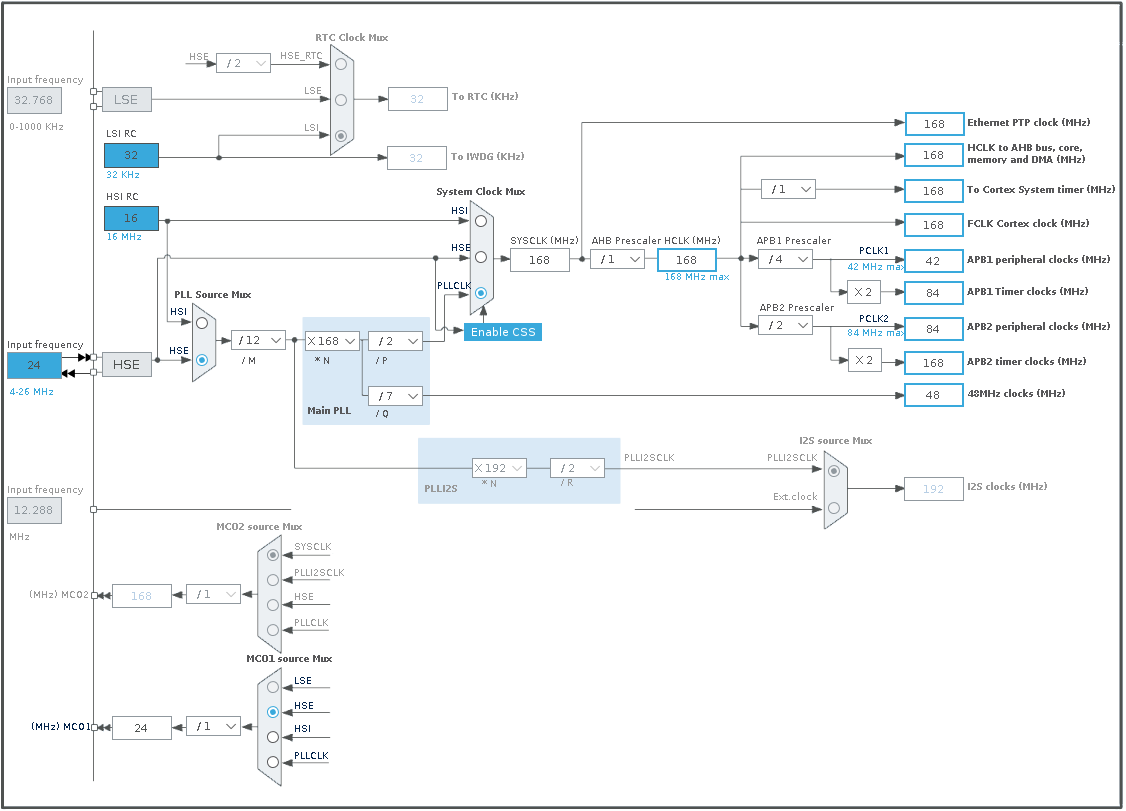Image resolution: width=1126 pixels, height=811 pixels.
Task: Click the MCO2 output value 168 box
Action: pos(141,596)
